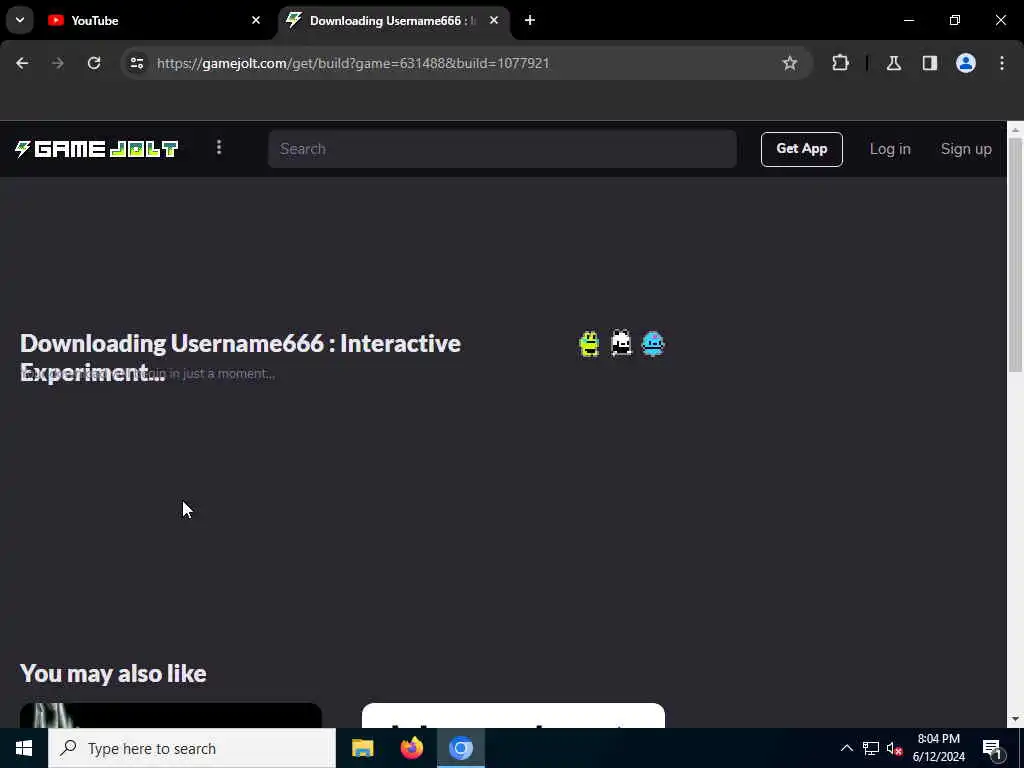The image size is (1024, 768).
Task: Open the first dark recommended game thumbnail
Action: coord(170,716)
